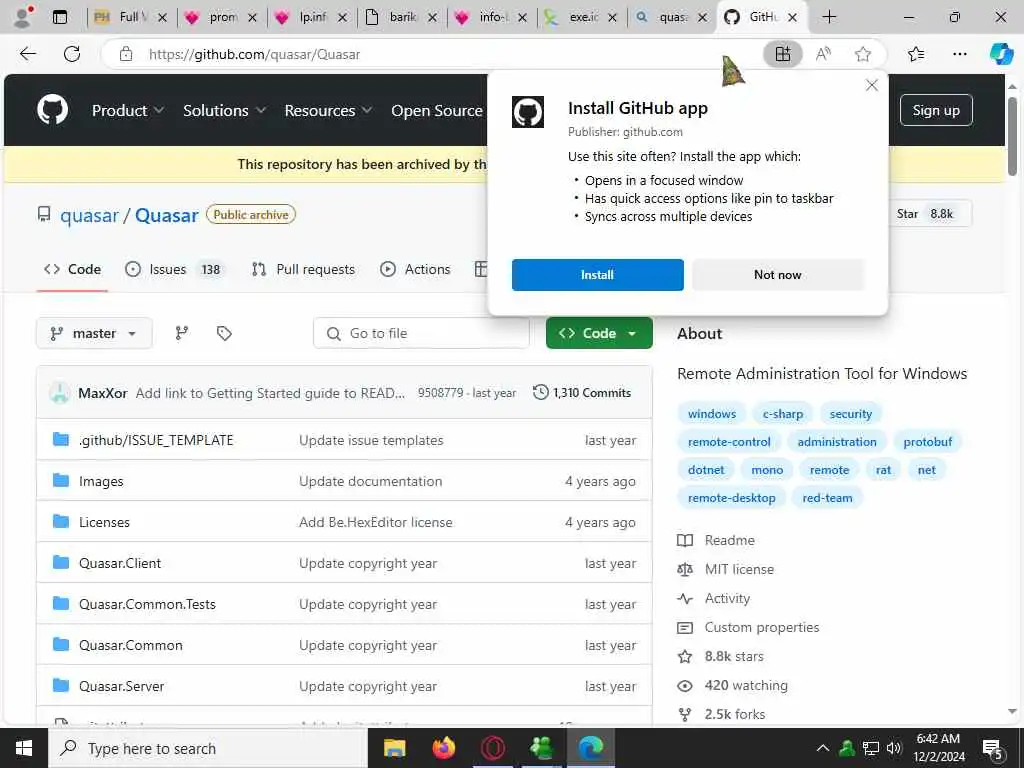Image resolution: width=1024 pixels, height=768 pixels.
Task: Open the Readme link in About
Action: (729, 540)
